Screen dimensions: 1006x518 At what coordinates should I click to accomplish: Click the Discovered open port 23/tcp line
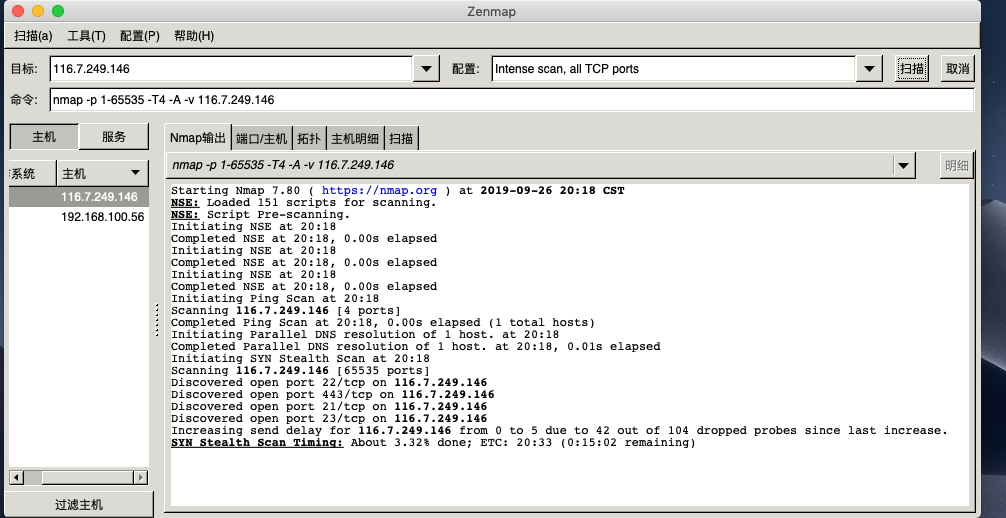[329, 419]
